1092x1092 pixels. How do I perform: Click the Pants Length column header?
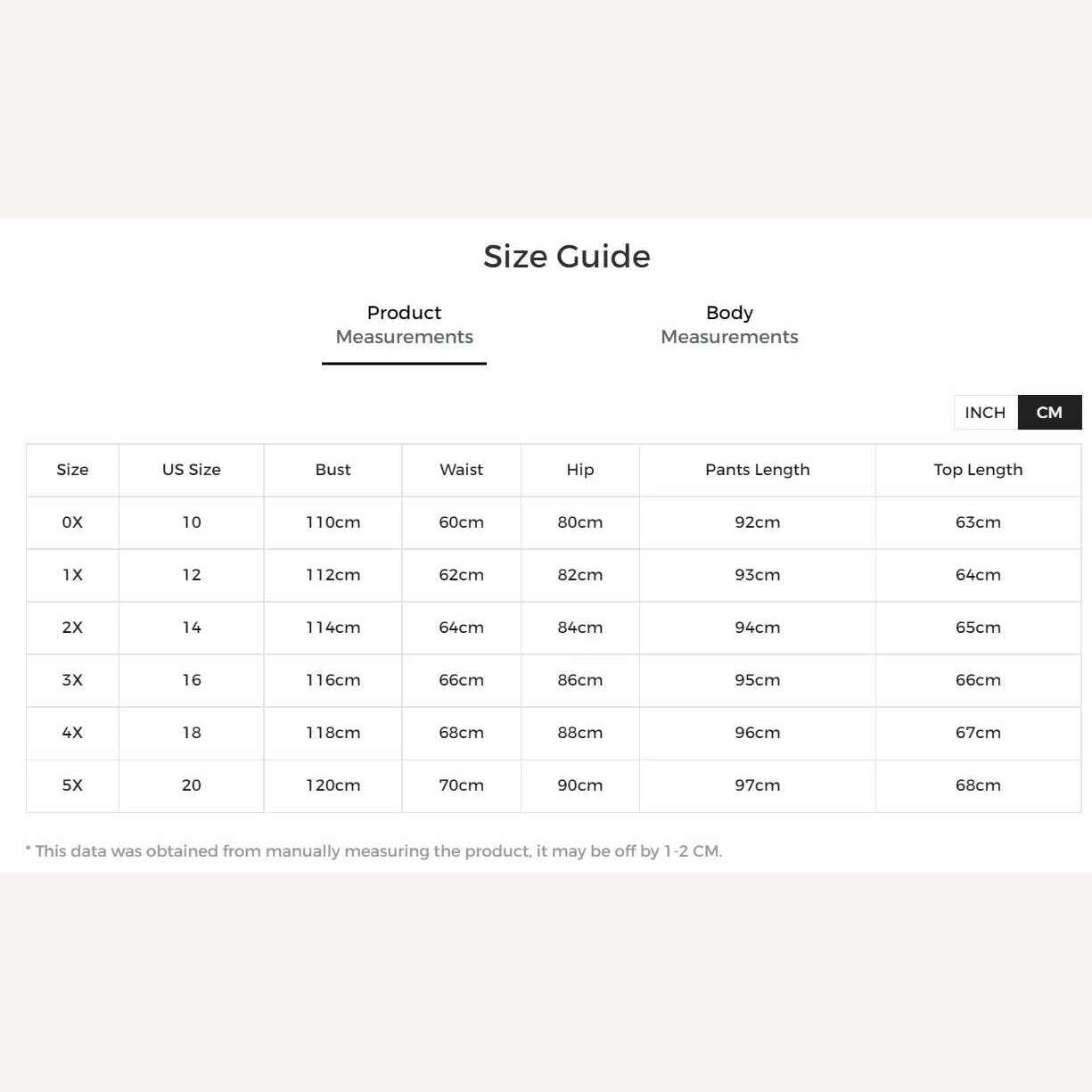pyautogui.click(x=758, y=470)
